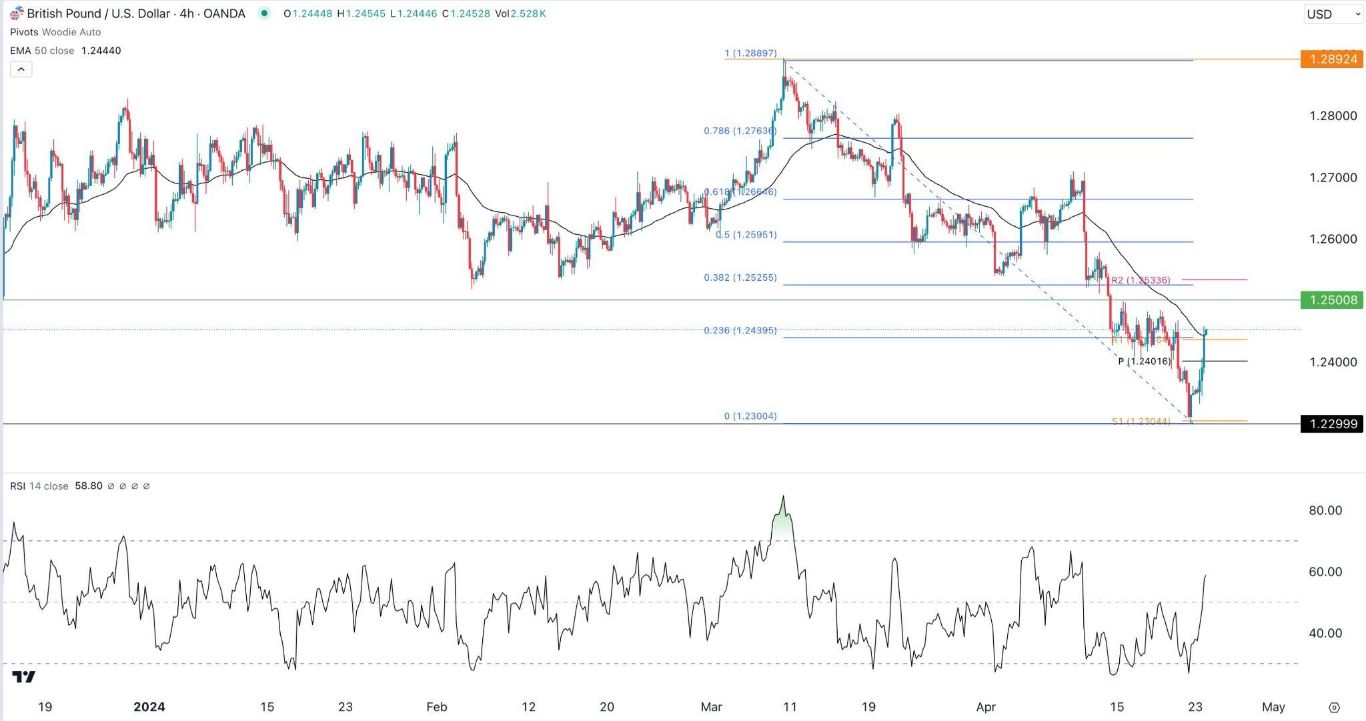The image size is (1366, 721).
Task: Click the 0.5 (1.25951) Fibonacci level label
Action: click(746, 235)
